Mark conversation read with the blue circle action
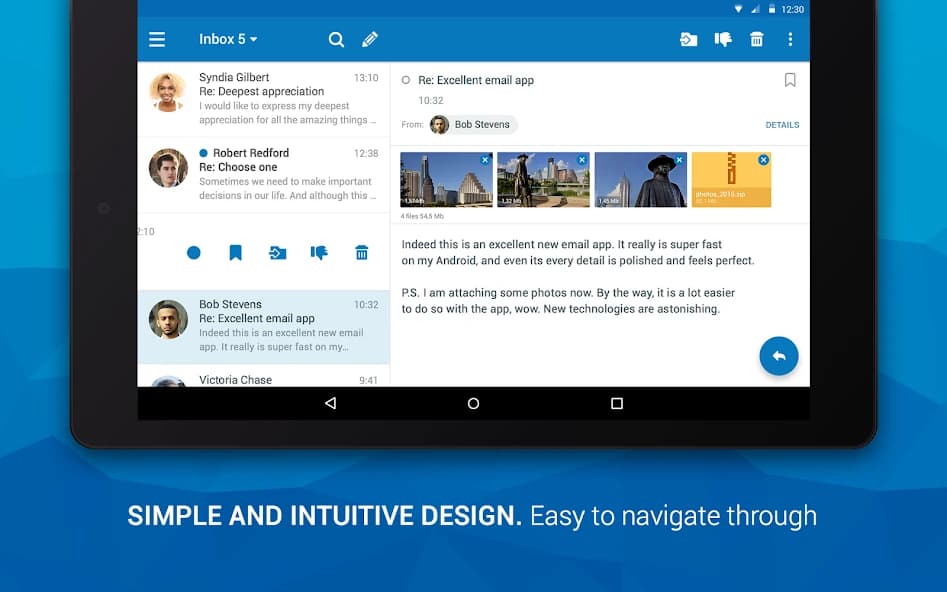947x592 pixels. point(193,253)
